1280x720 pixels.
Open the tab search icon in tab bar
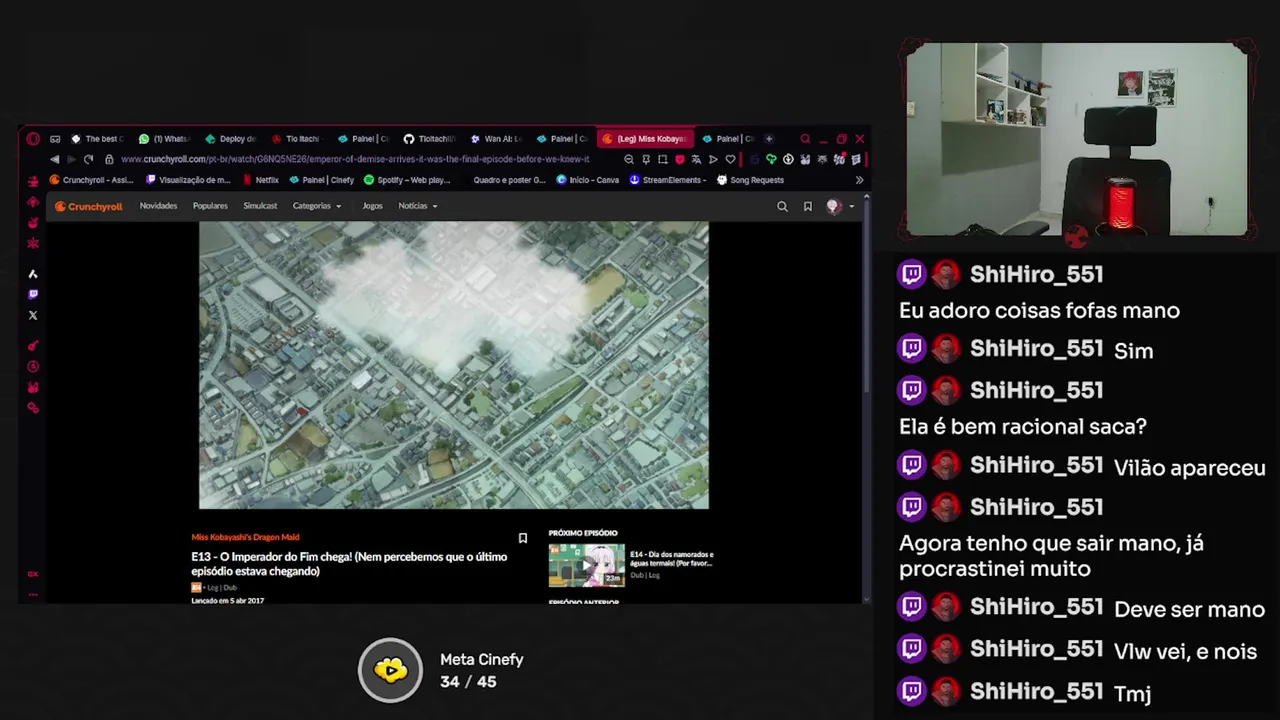805,139
